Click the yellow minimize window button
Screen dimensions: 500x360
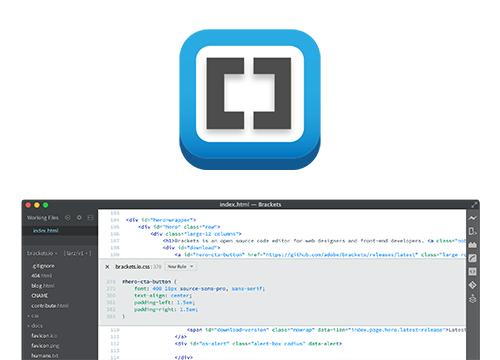[x=37, y=205]
